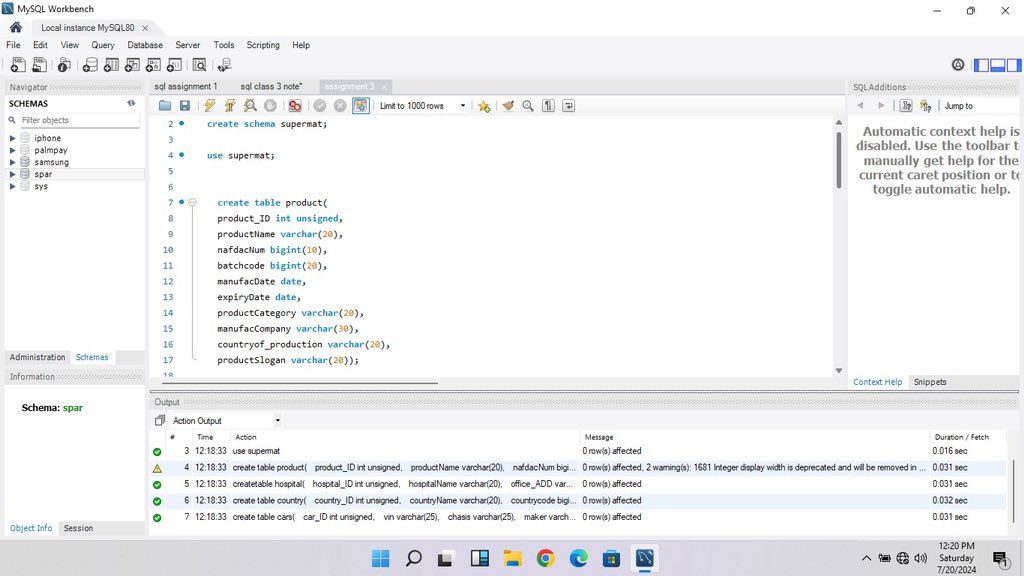Create a new schema icon

click(x=90, y=65)
